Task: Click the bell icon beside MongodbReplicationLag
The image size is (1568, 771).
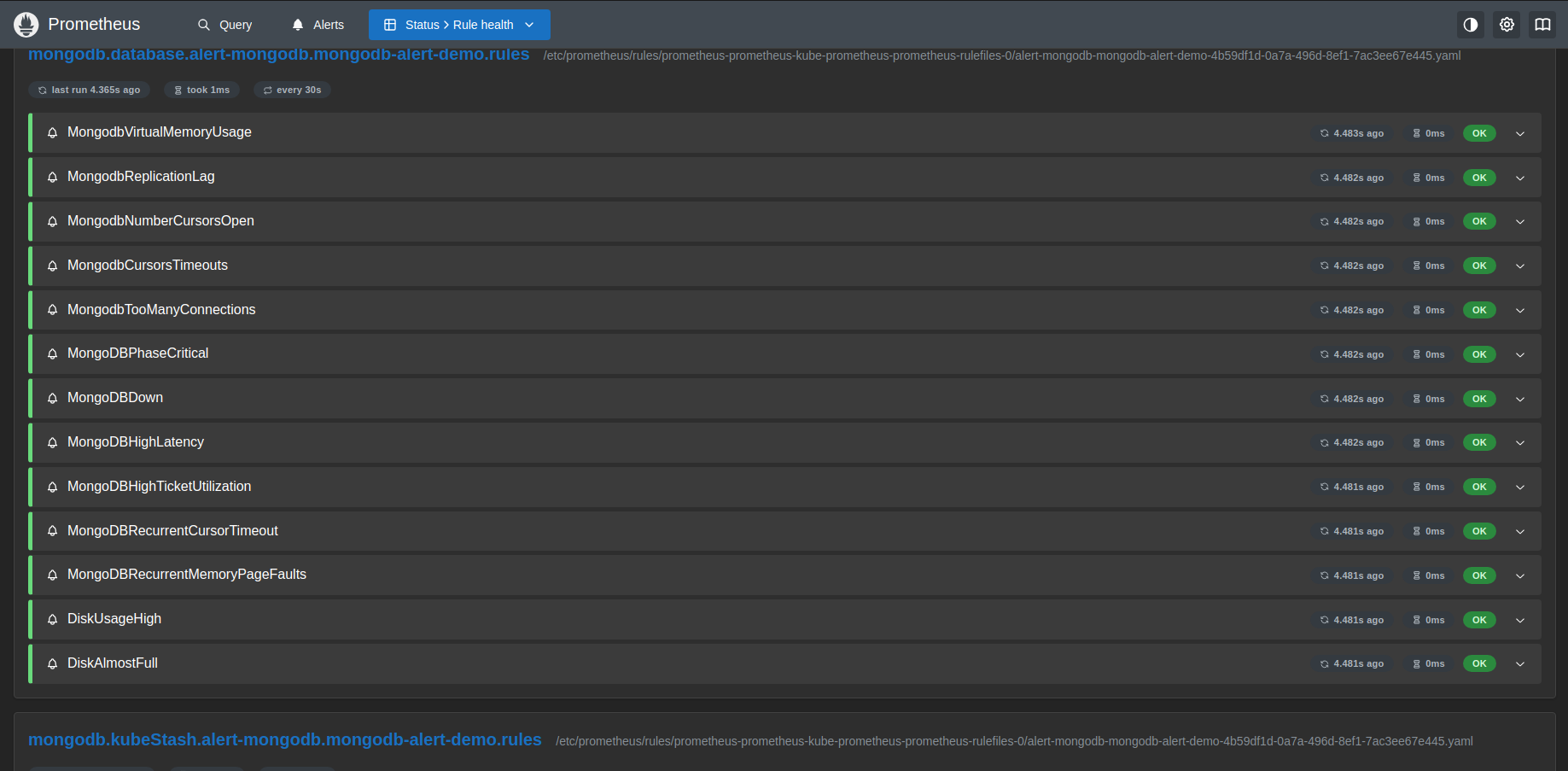Action: point(52,178)
